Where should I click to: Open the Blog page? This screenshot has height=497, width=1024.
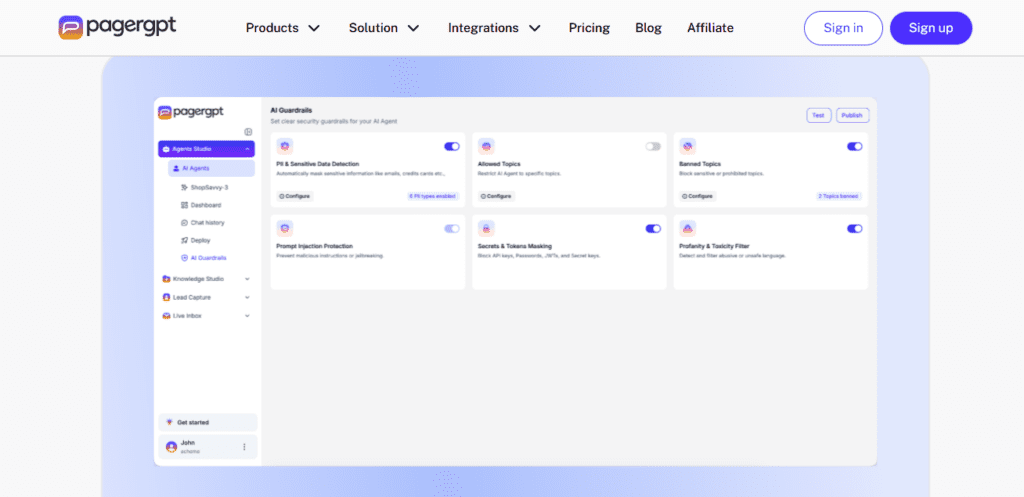click(x=648, y=28)
